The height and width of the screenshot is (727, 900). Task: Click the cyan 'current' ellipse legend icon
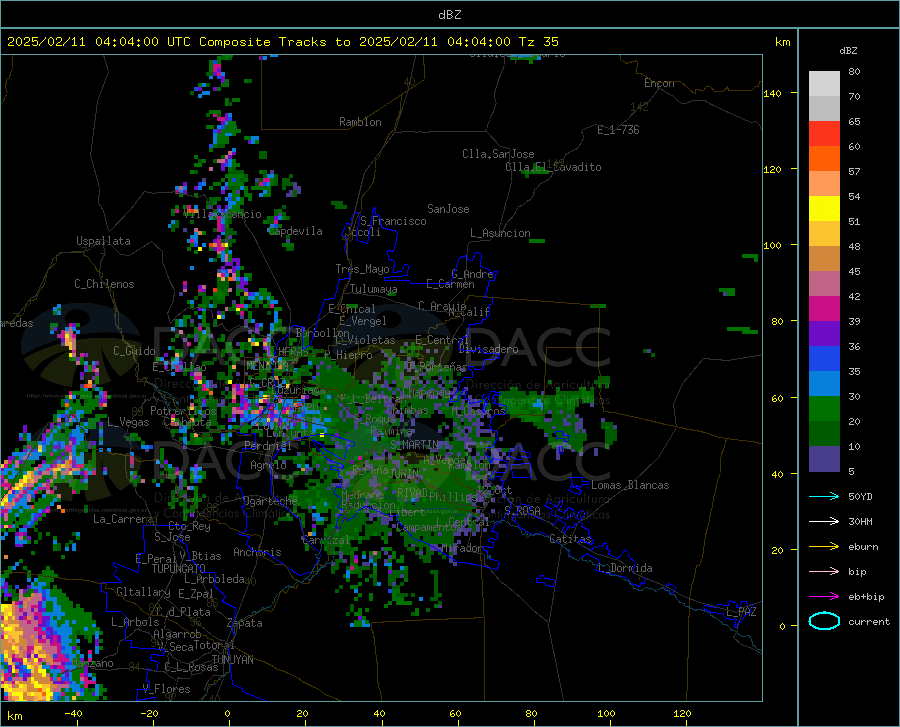824,621
